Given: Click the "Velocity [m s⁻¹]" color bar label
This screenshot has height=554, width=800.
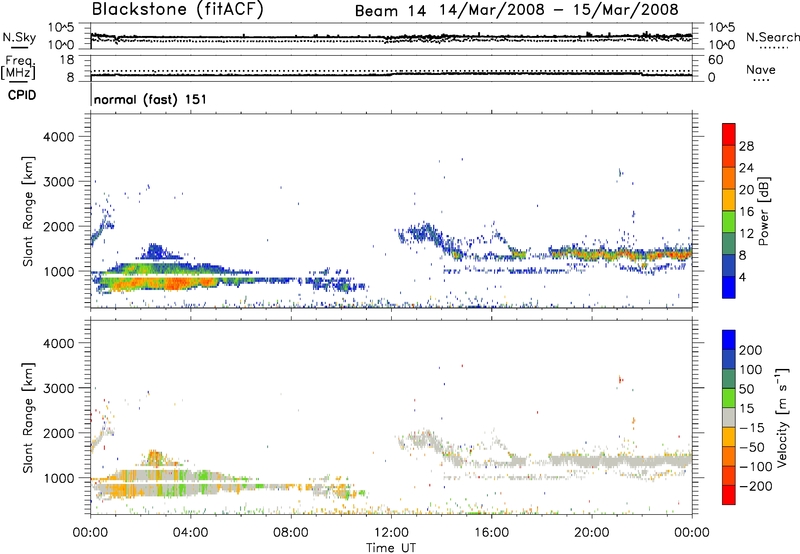Looking at the screenshot, I should (x=781, y=417).
